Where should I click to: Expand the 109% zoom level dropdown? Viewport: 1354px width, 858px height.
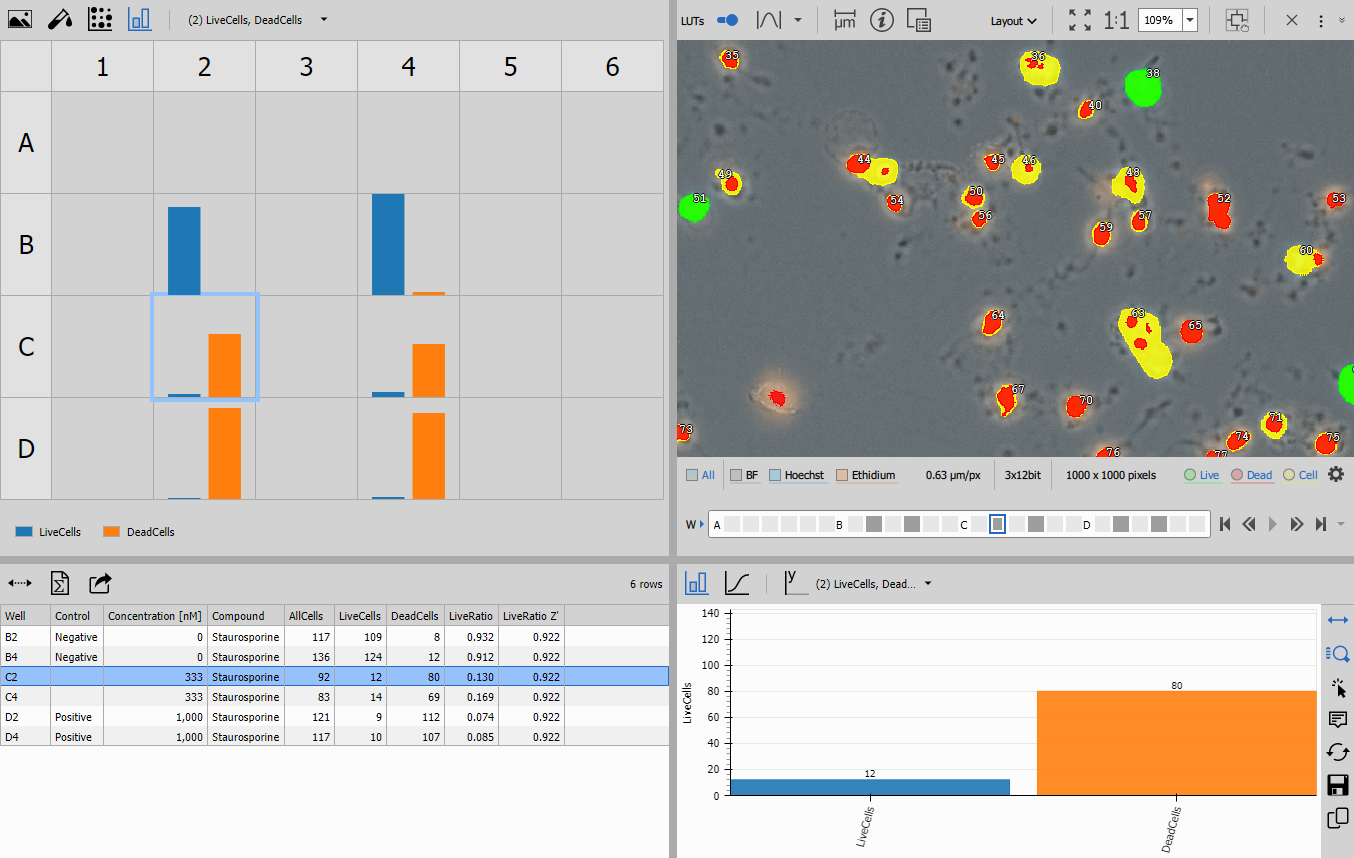point(1190,20)
